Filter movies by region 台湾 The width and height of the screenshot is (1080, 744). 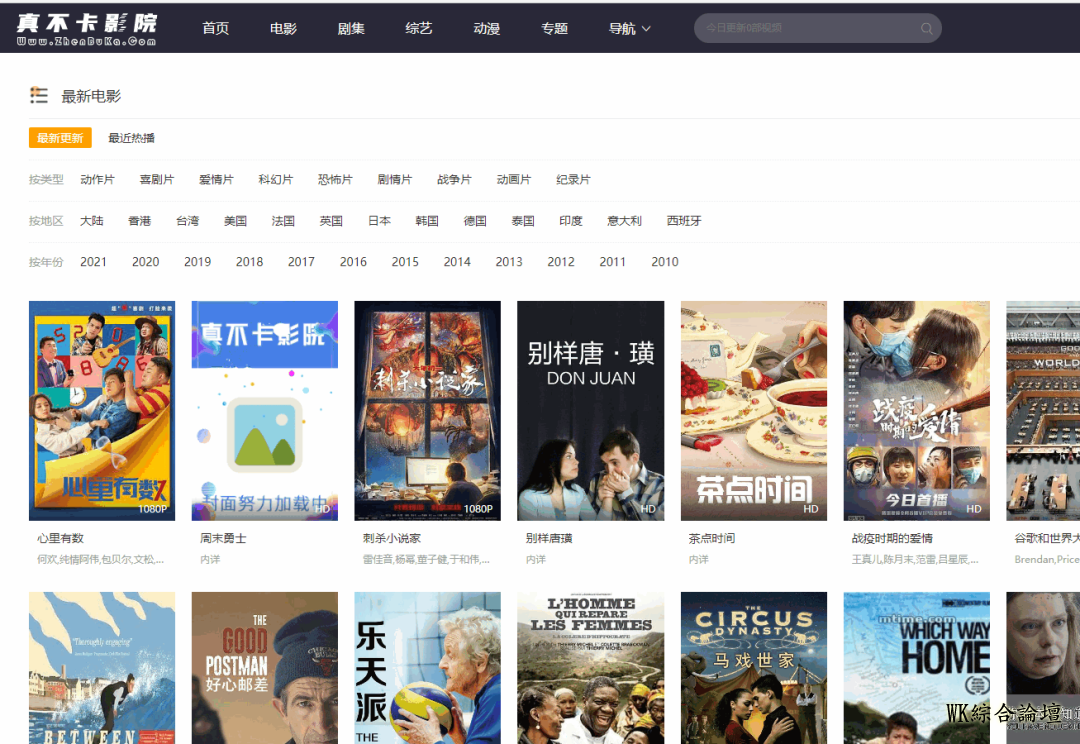187,220
